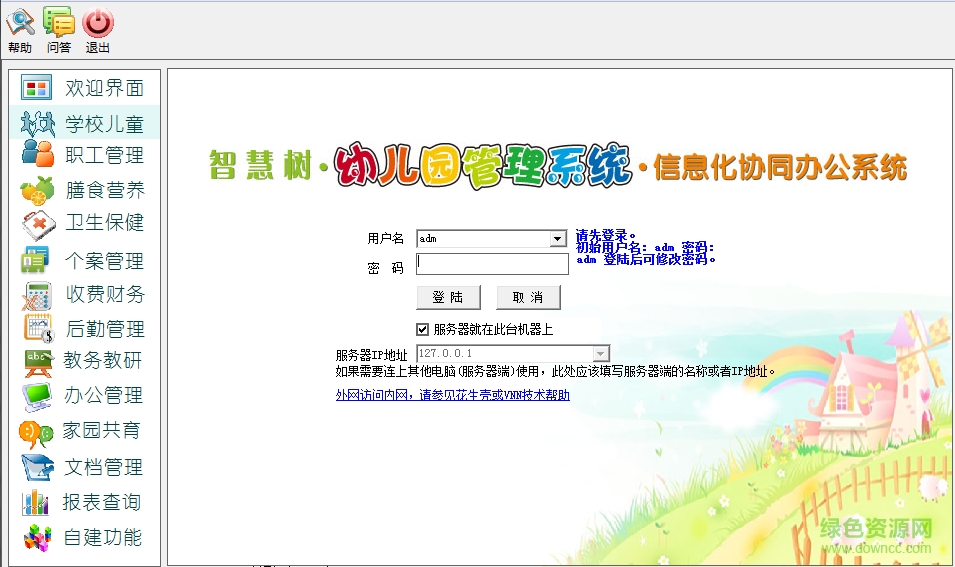Click the 报表查询 bar chart icon
Image resolution: width=955 pixels, height=567 pixels.
click(x=38, y=502)
